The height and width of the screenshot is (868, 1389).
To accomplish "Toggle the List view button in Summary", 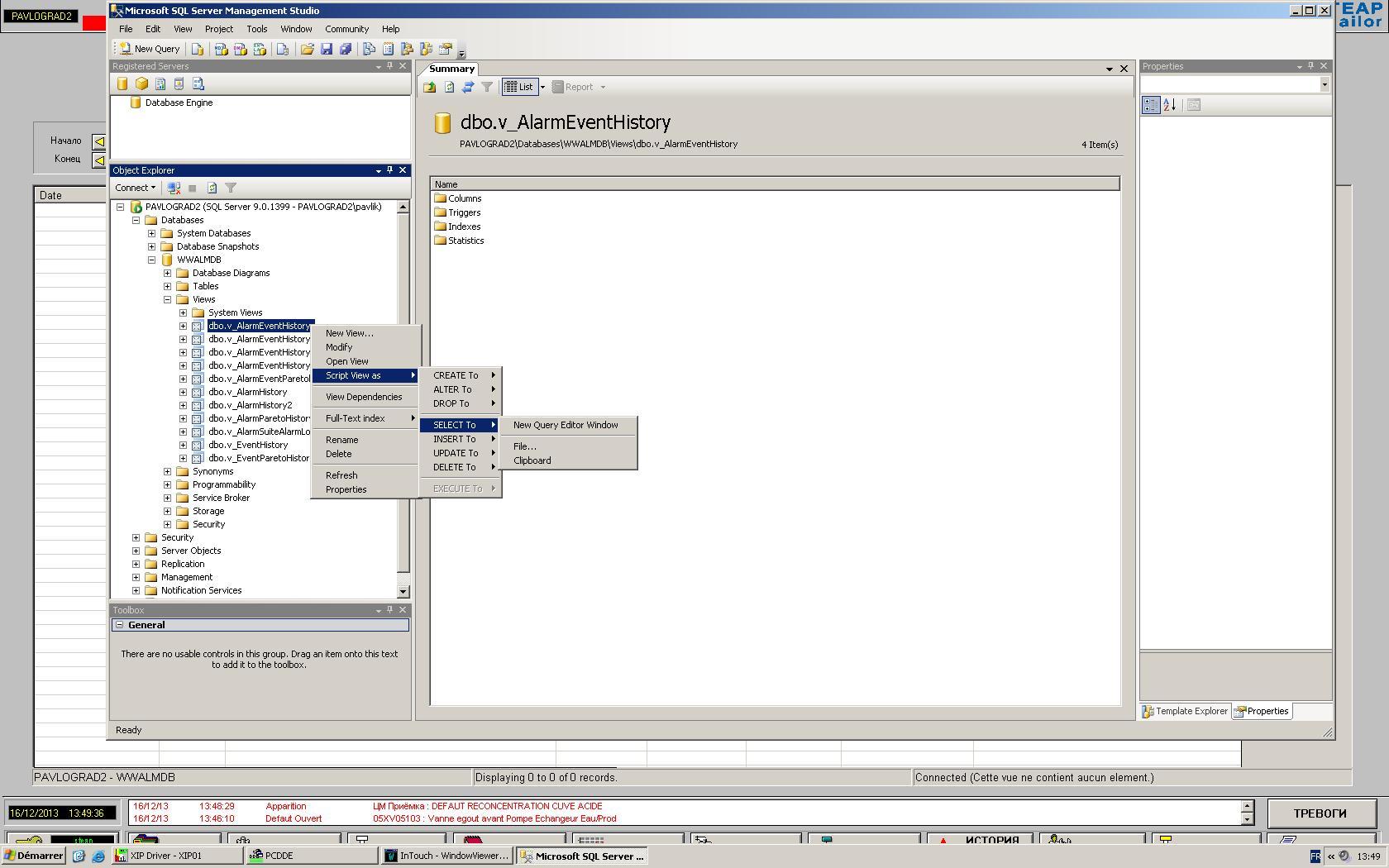I will (x=519, y=87).
